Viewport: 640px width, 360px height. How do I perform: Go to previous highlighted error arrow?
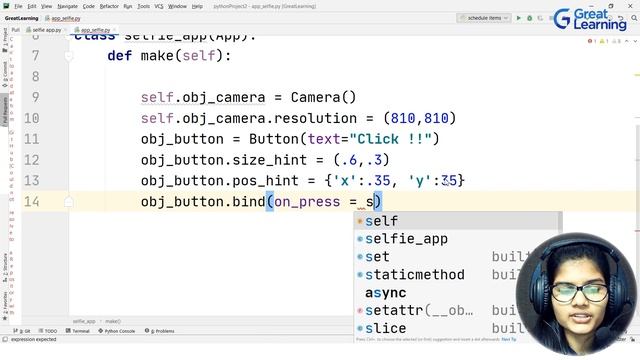tap(627, 41)
